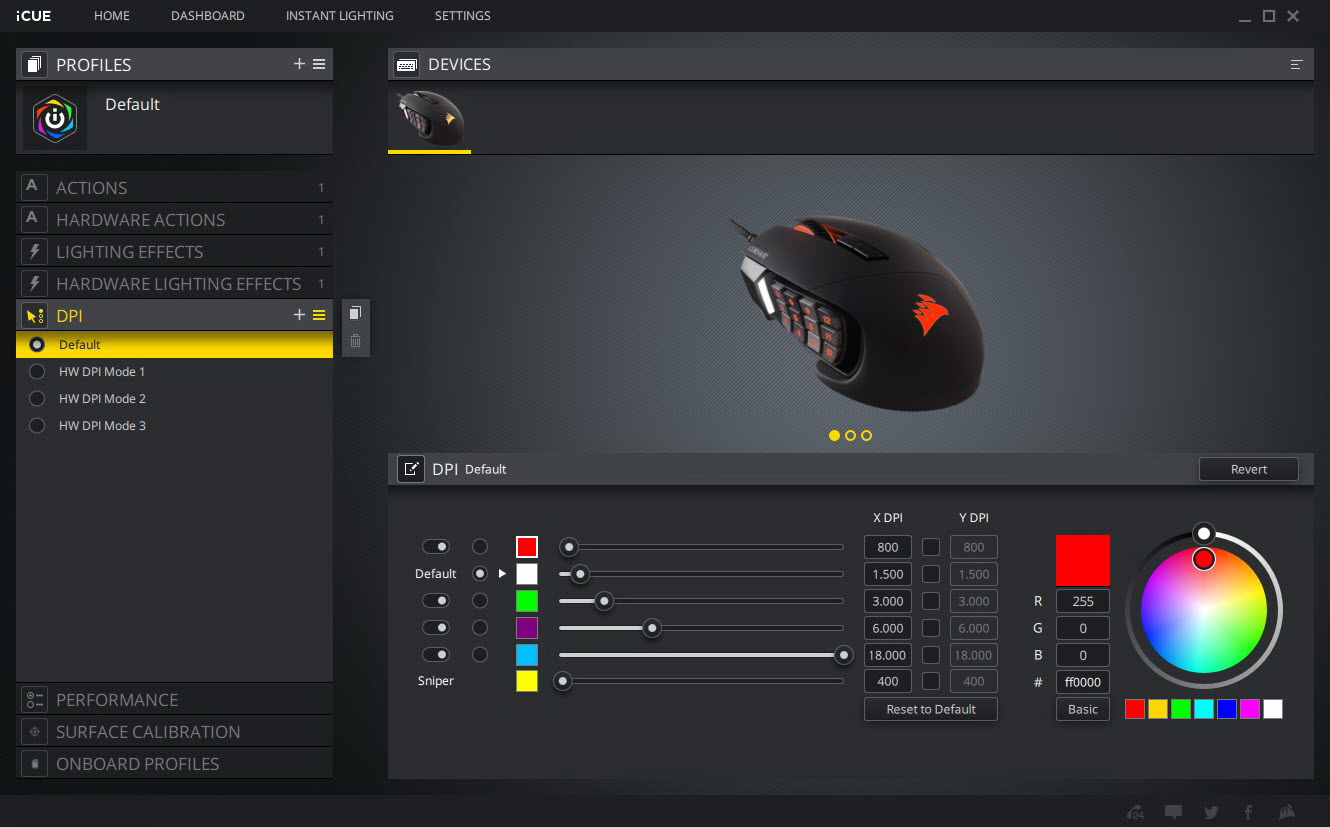Go to the Home tab

click(112, 16)
